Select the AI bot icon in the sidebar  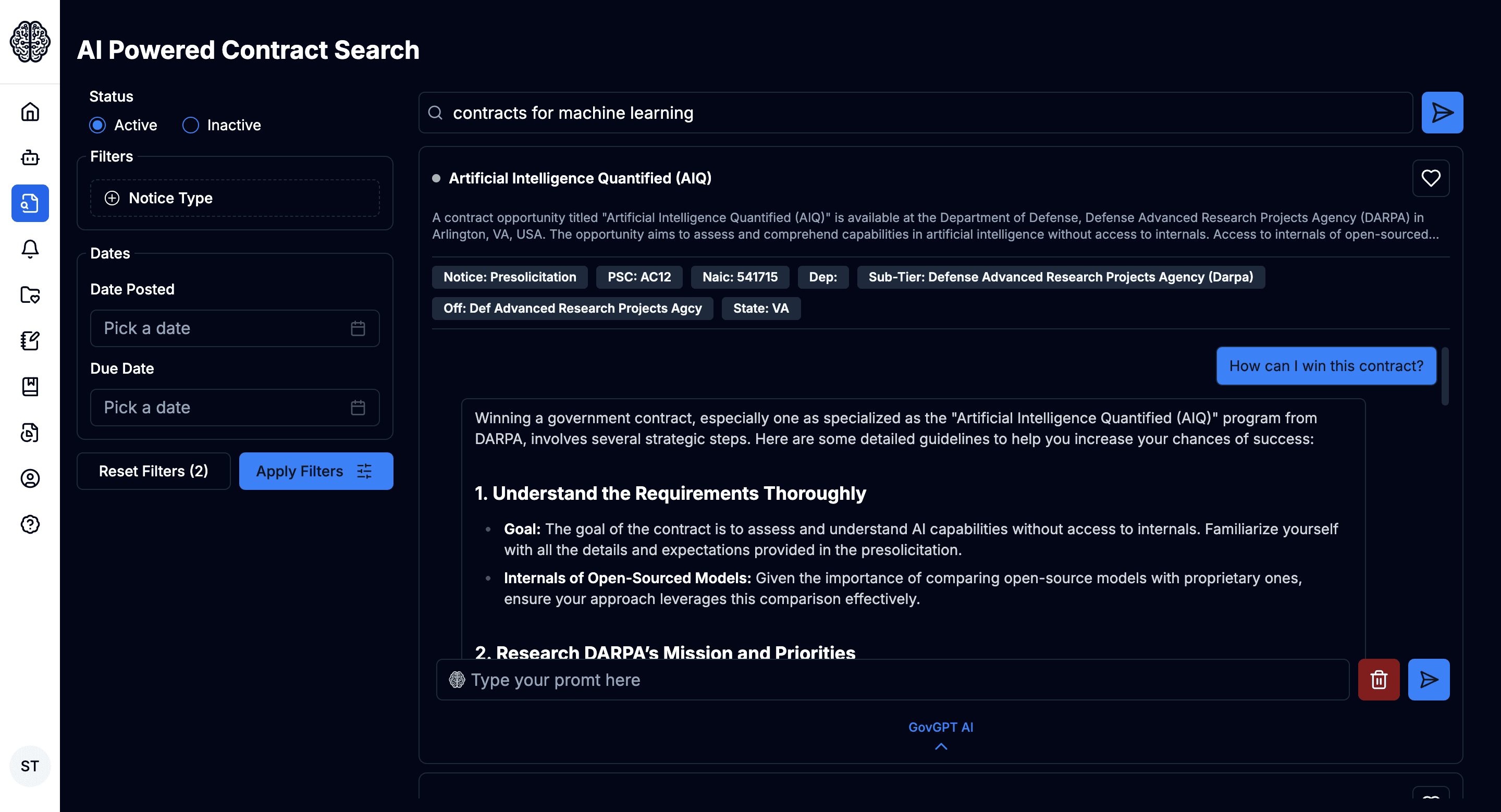[x=30, y=157]
